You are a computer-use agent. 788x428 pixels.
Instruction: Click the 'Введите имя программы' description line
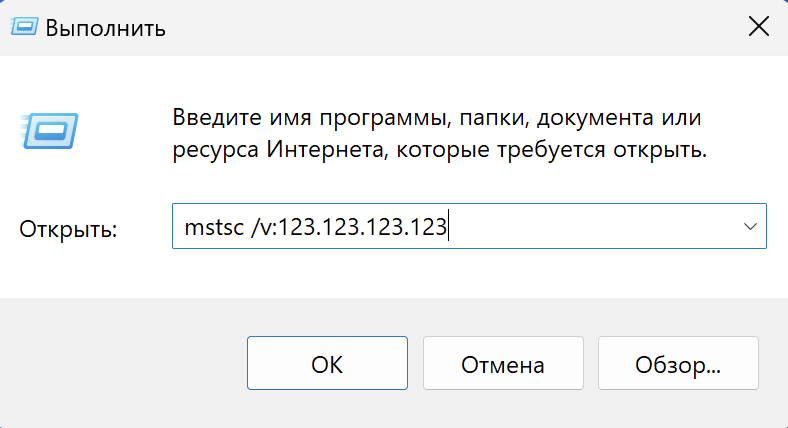[x=437, y=119]
